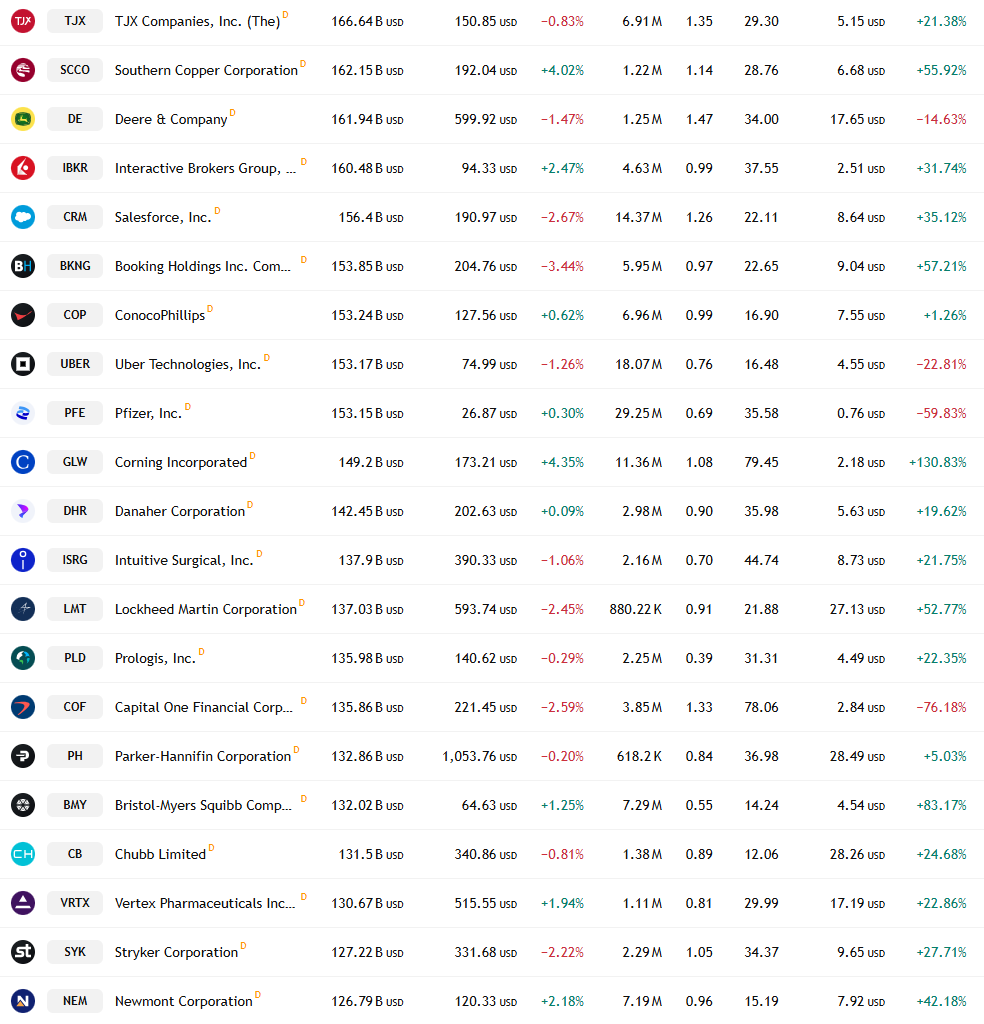Click the Pfizer logo icon
The image size is (984, 1024).
point(23,413)
